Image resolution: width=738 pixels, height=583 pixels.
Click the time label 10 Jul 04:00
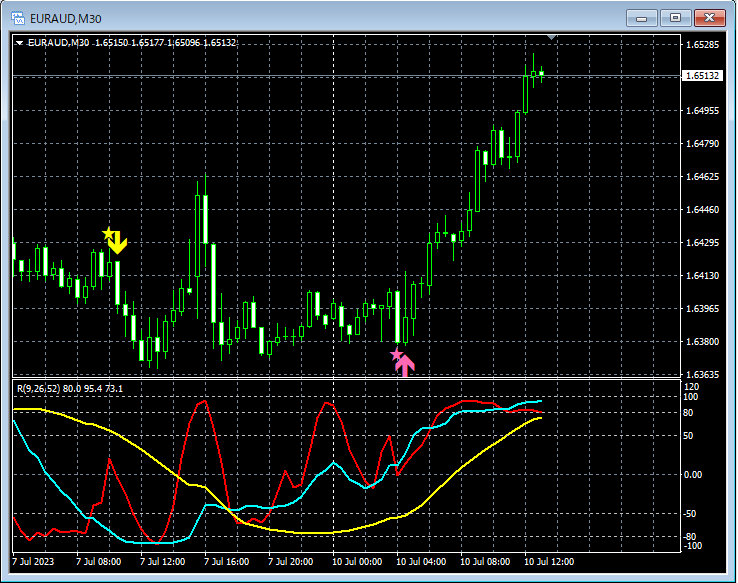(x=421, y=562)
